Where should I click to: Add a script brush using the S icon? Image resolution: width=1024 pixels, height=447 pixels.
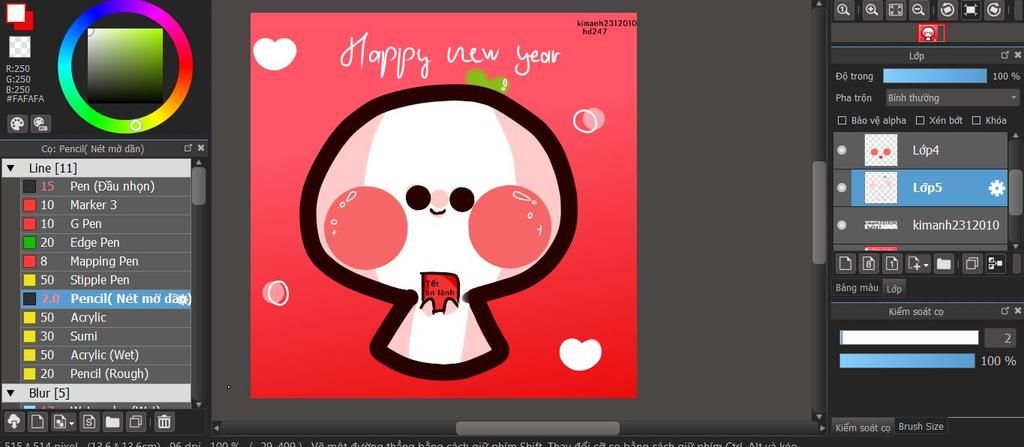tap(89, 422)
